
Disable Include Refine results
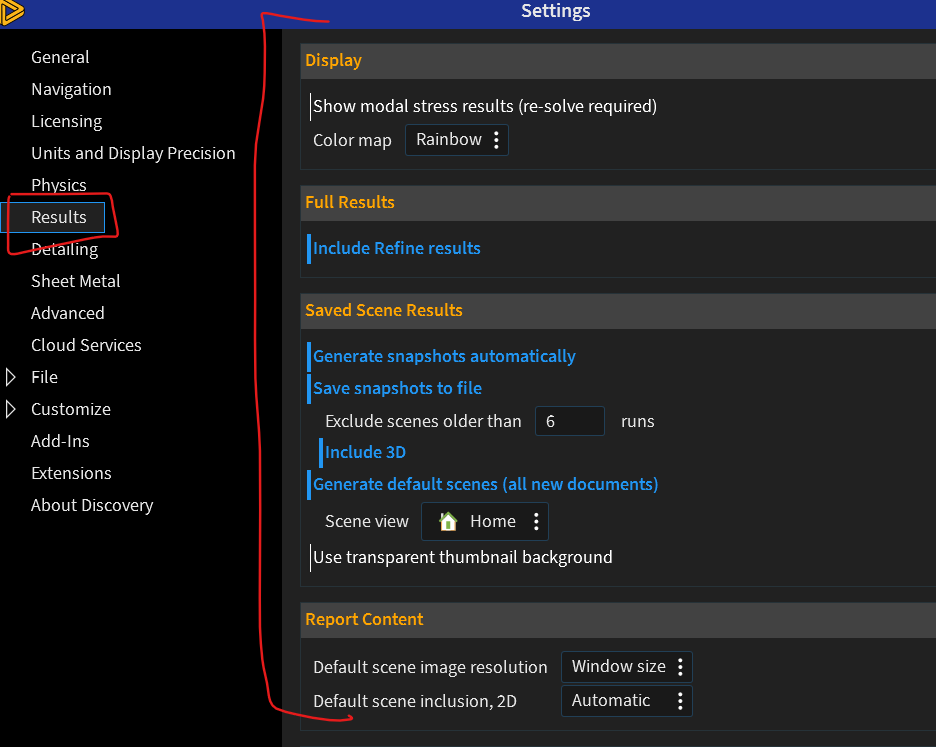click(396, 248)
